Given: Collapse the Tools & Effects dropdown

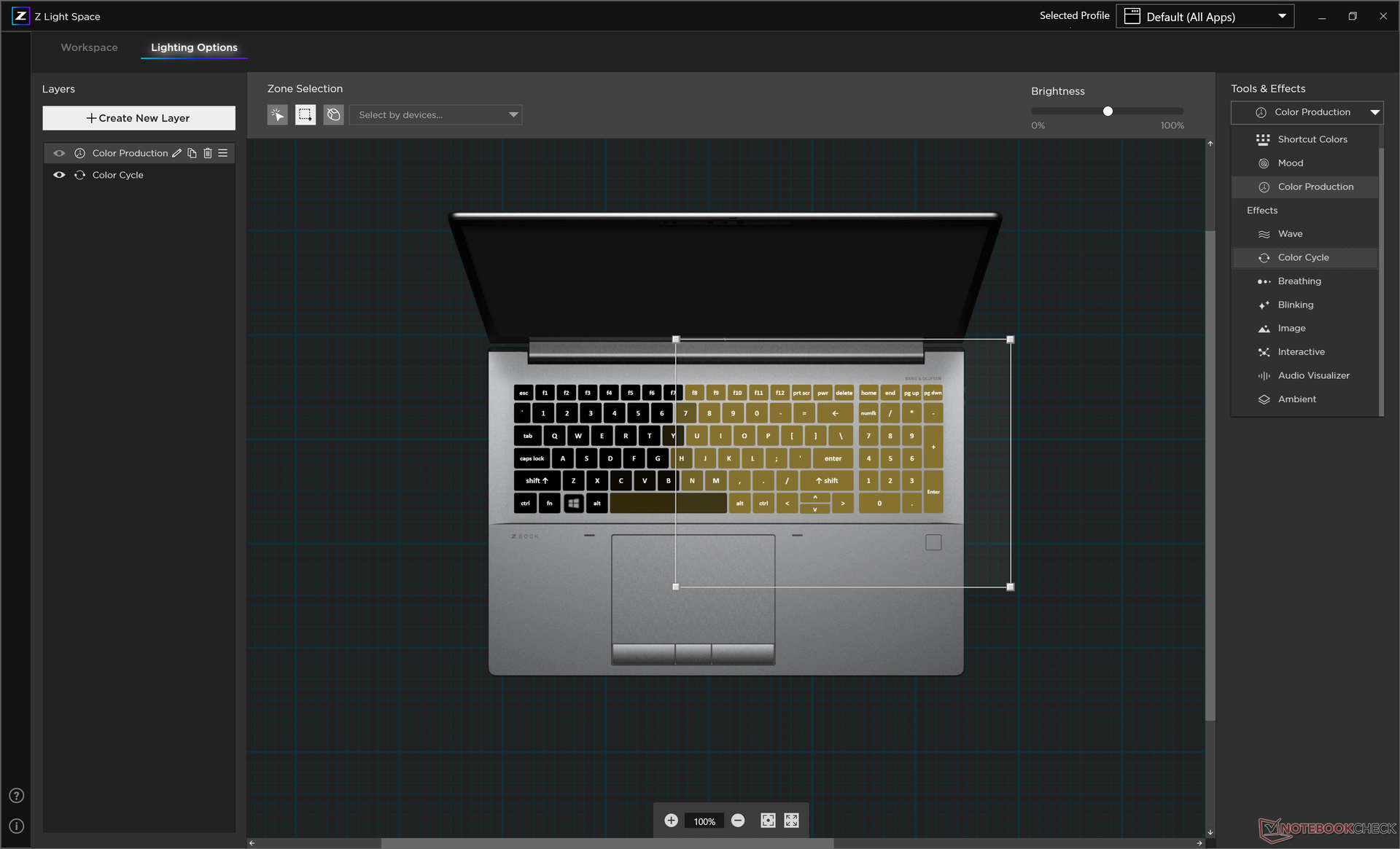Looking at the screenshot, I should pyautogui.click(x=1374, y=112).
